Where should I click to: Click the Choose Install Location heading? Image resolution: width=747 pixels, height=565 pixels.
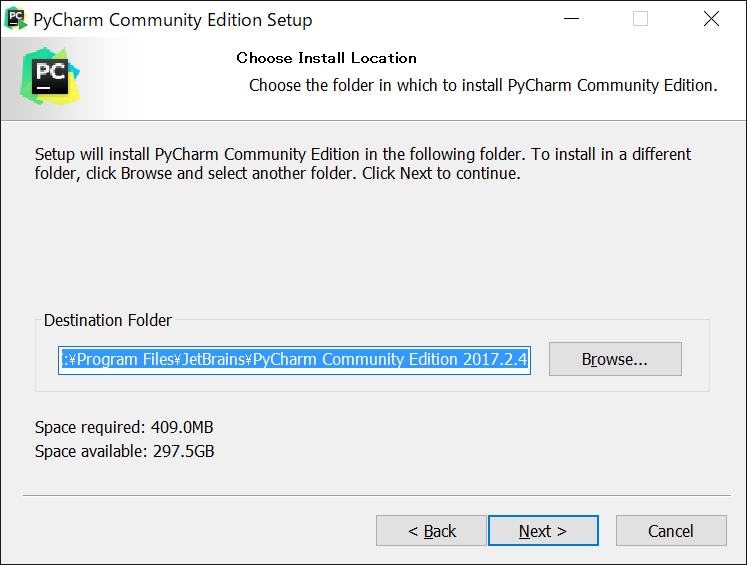tap(326, 58)
